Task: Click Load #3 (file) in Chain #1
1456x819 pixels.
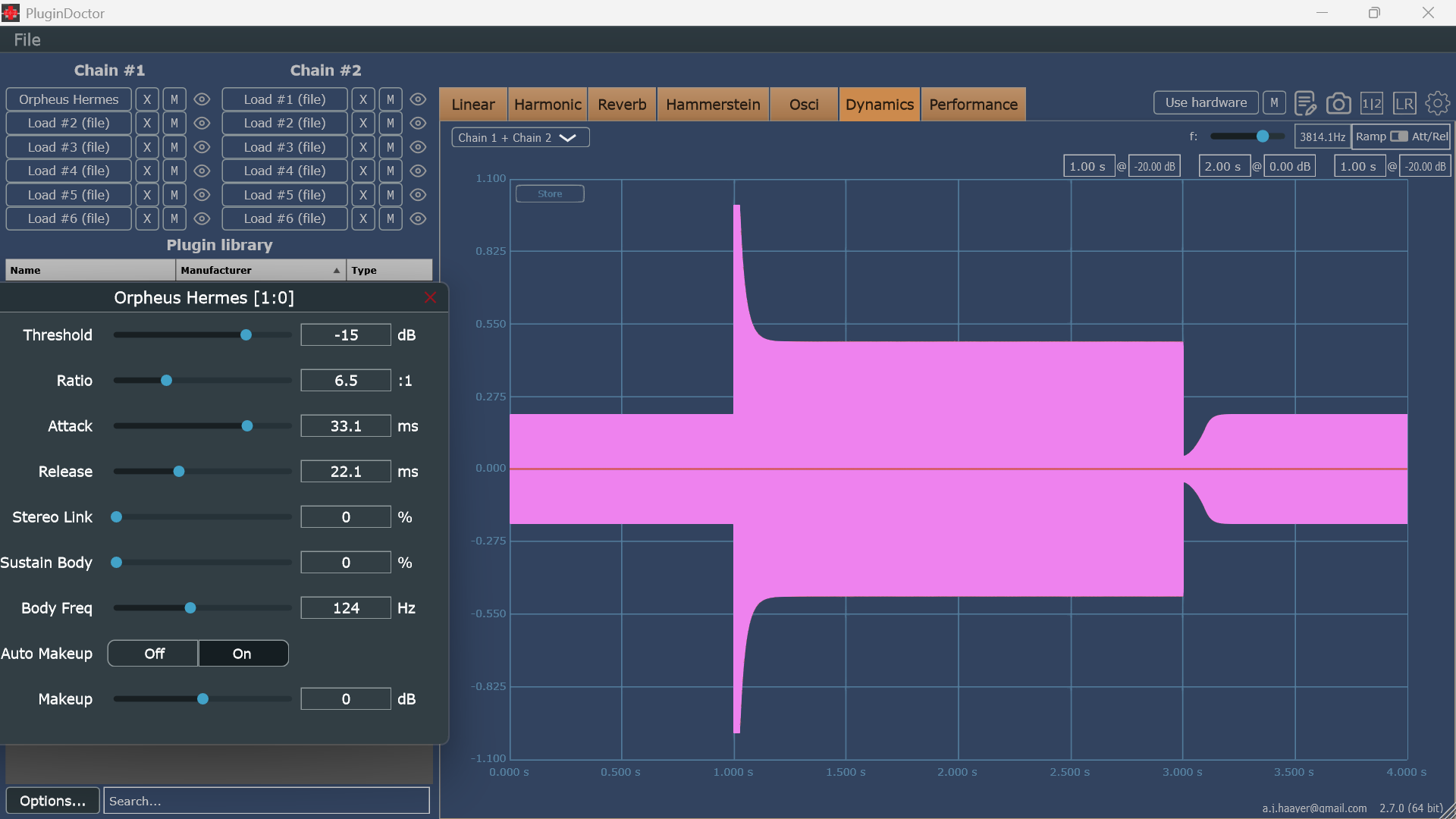Action: pyautogui.click(x=69, y=147)
